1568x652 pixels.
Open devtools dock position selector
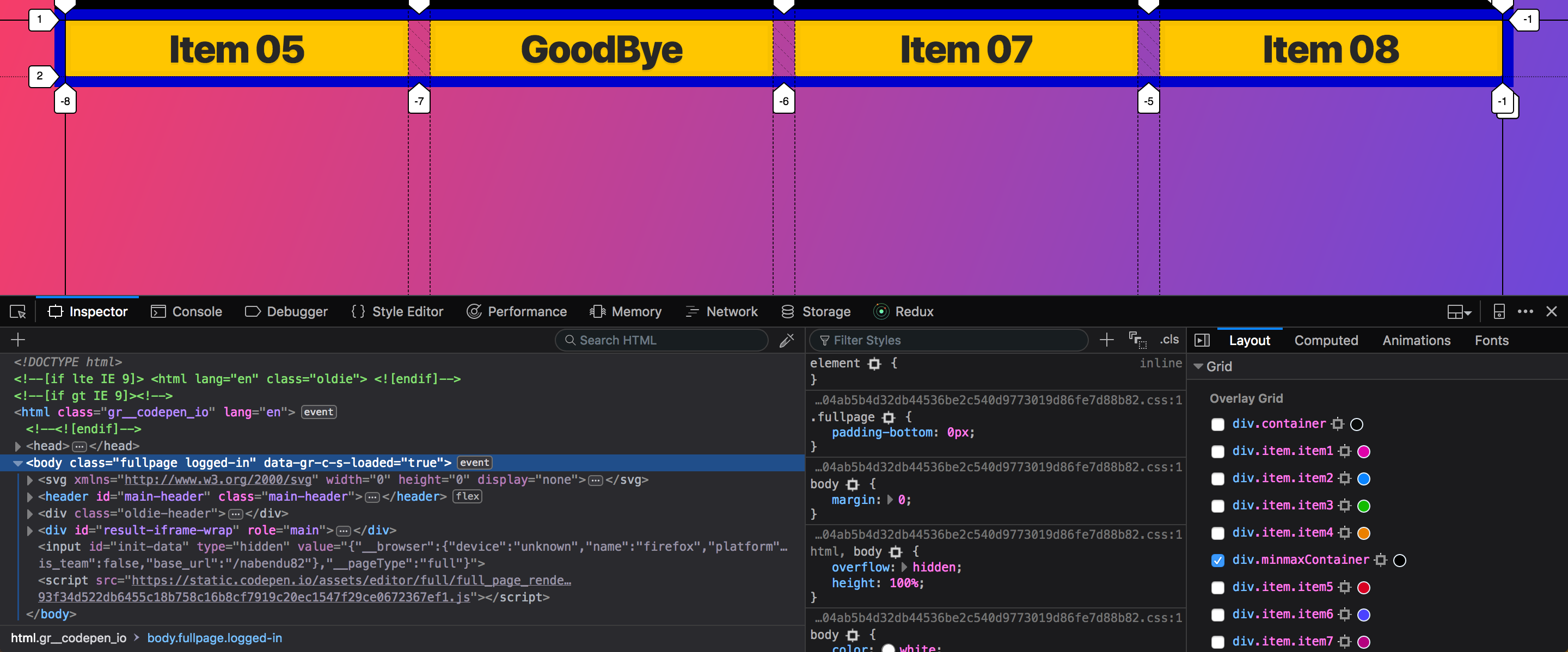(1459, 312)
